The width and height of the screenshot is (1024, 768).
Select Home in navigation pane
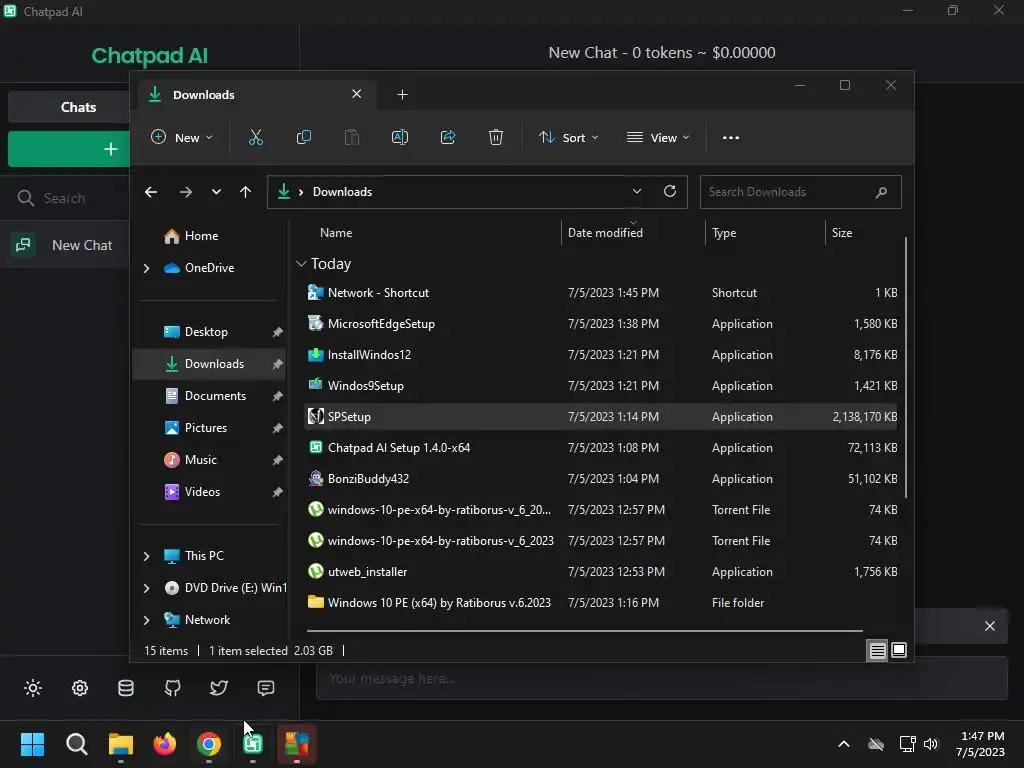coord(201,236)
